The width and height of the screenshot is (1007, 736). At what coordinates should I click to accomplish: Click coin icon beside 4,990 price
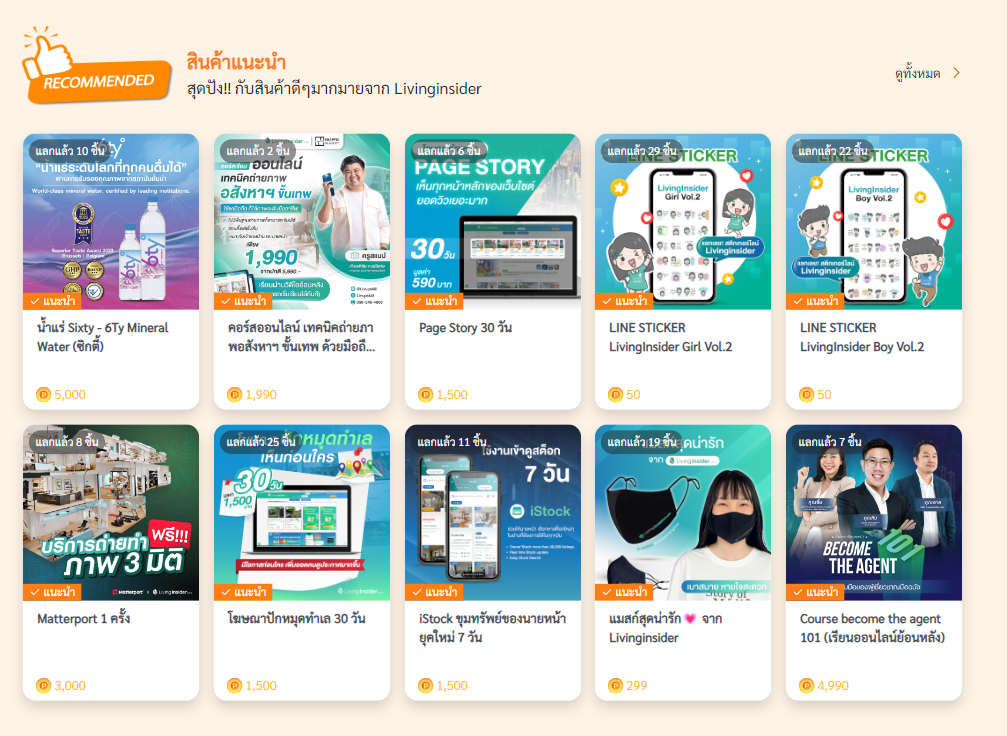point(806,685)
